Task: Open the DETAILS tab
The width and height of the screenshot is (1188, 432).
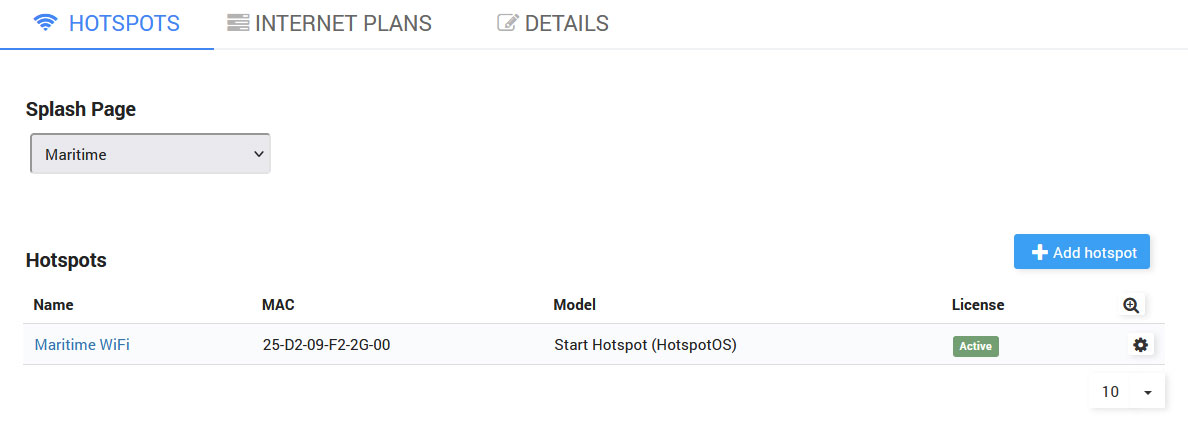Action: (566, 23)
